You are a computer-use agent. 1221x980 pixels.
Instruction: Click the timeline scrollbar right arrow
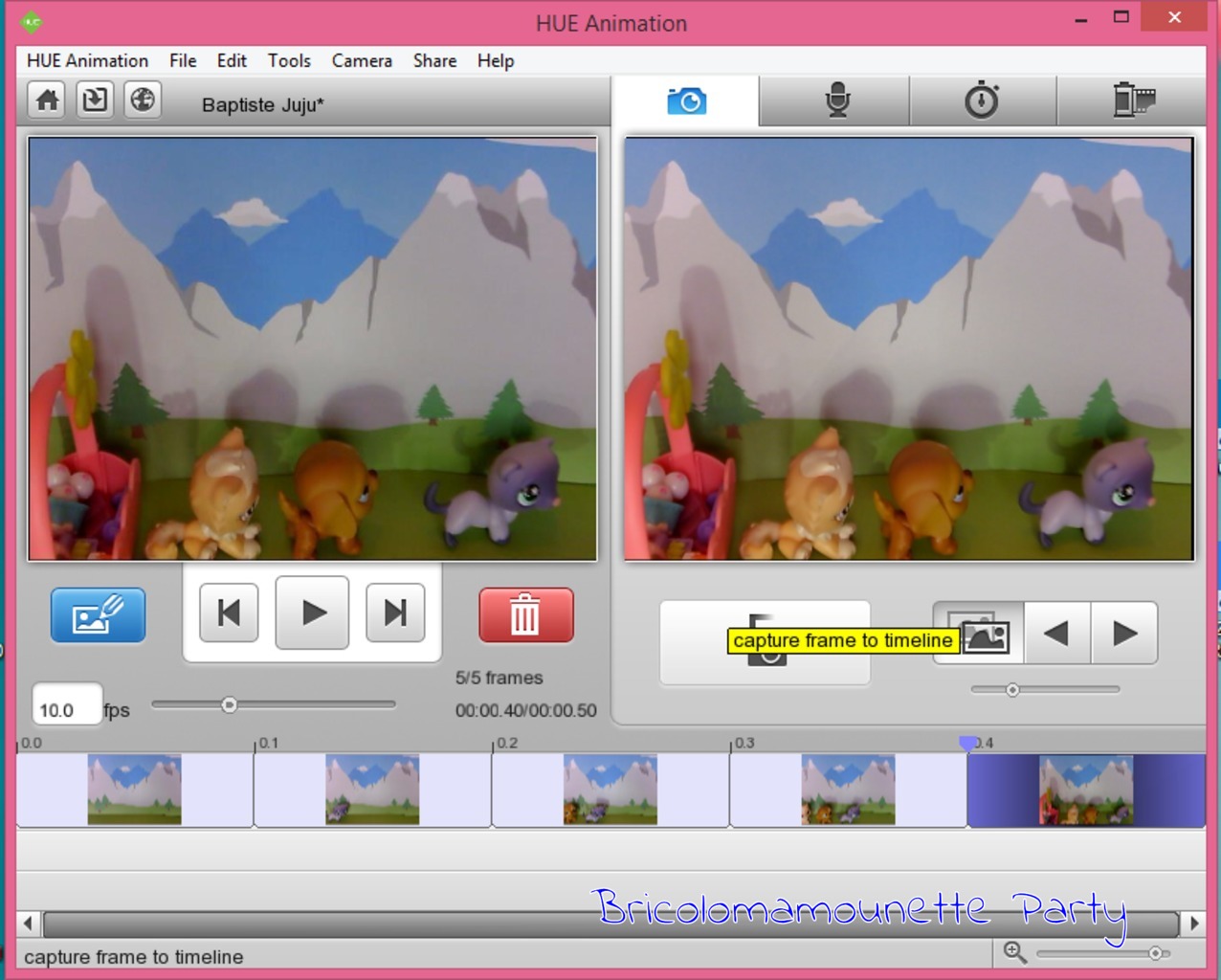[x=1193, y=924]
